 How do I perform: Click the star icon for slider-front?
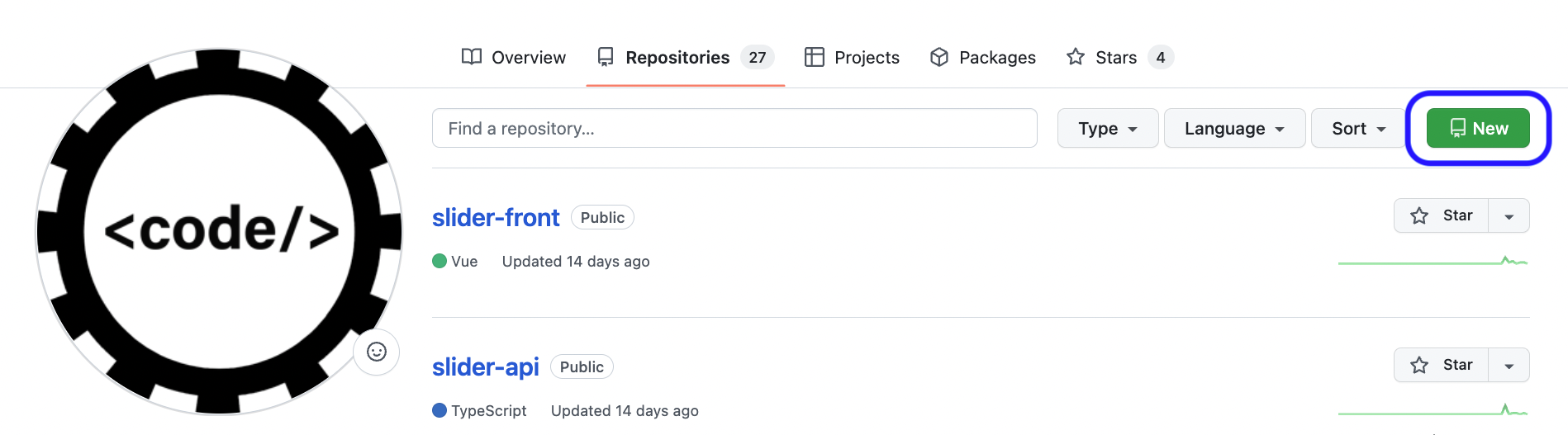click(x=1419, y=216)
